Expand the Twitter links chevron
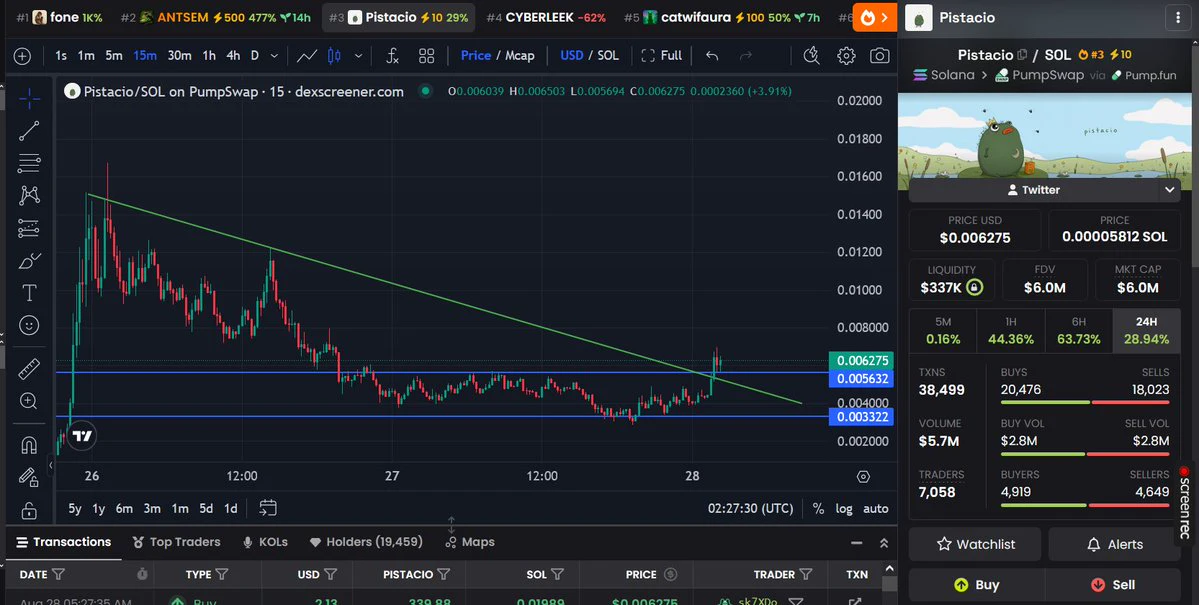The width and height of the screenshot is (1199, 605). (1169, 190)
